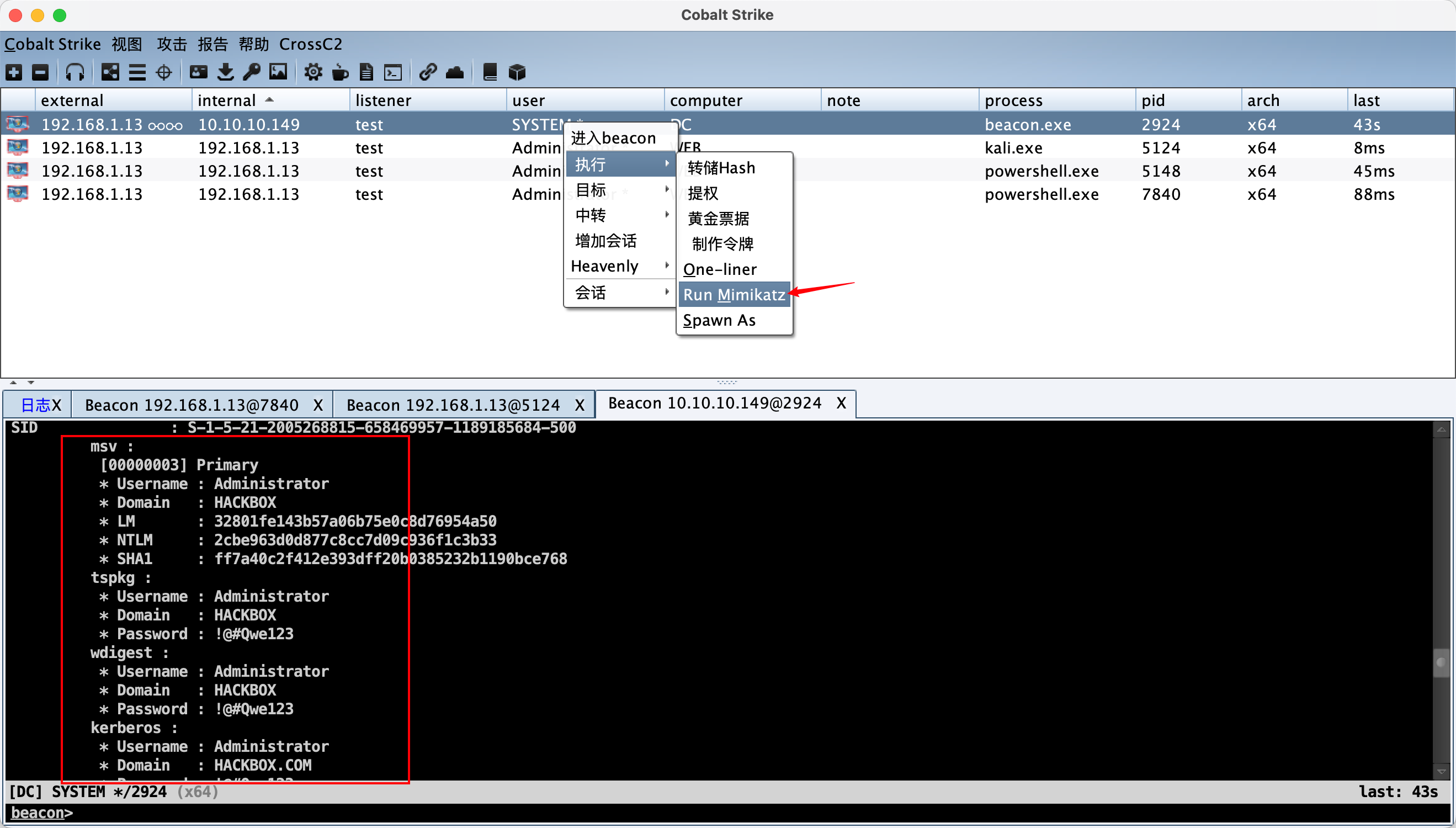1456x828 pixels.
Task: Open keystrokes view via key icon
Action: tap(251, 72)
